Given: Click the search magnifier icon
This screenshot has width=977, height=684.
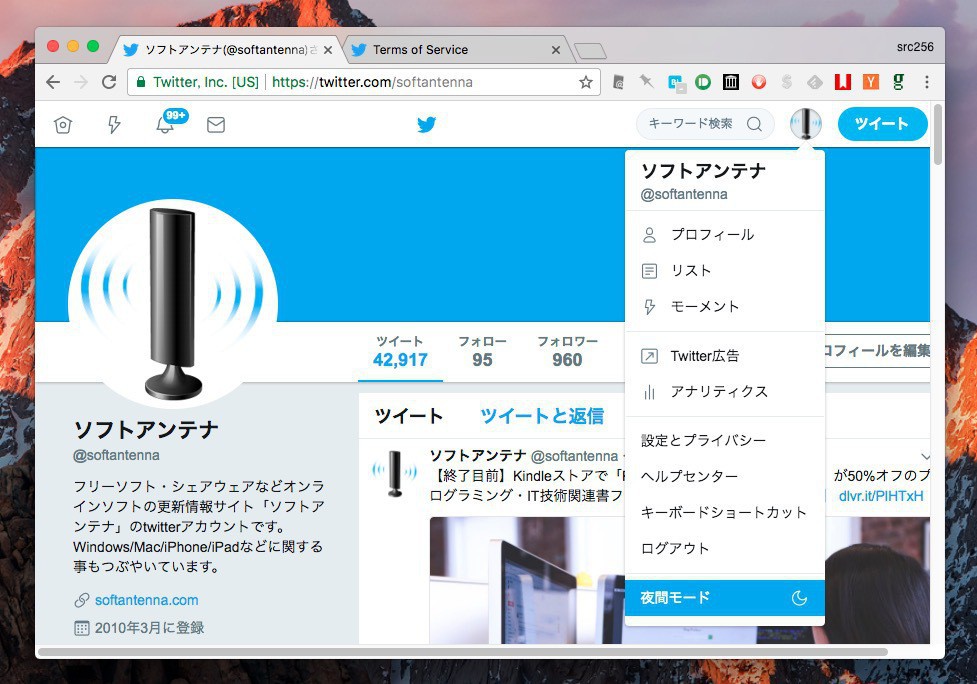Looking at the screenshot, I should [x=754, y=124].
